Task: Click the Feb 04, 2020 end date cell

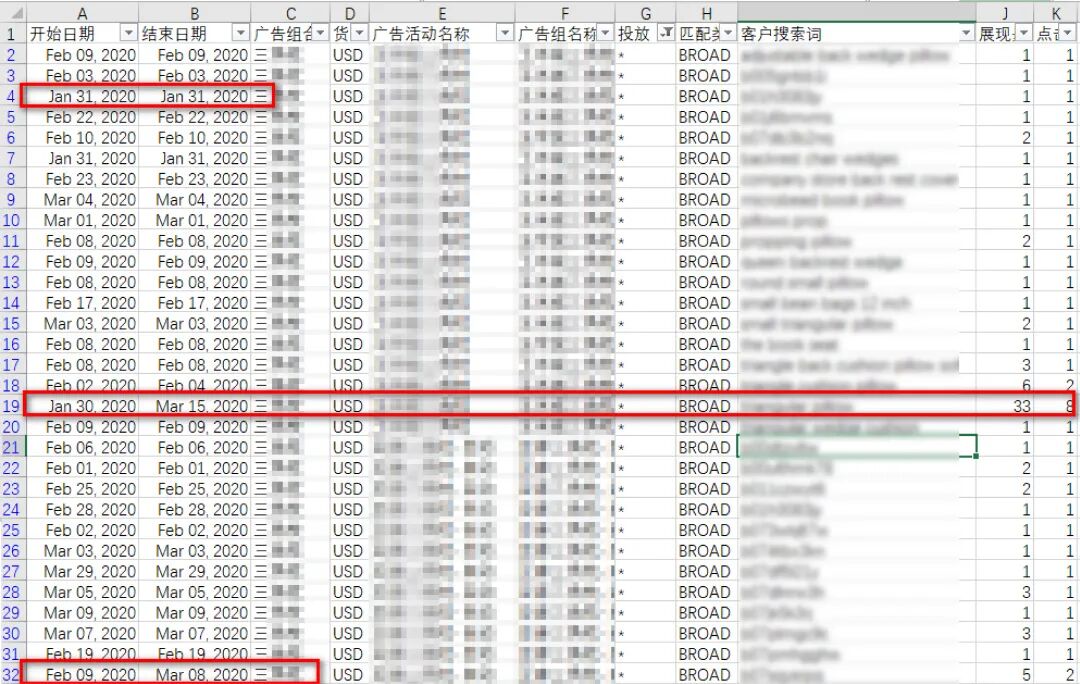Action: coord(195,385)
